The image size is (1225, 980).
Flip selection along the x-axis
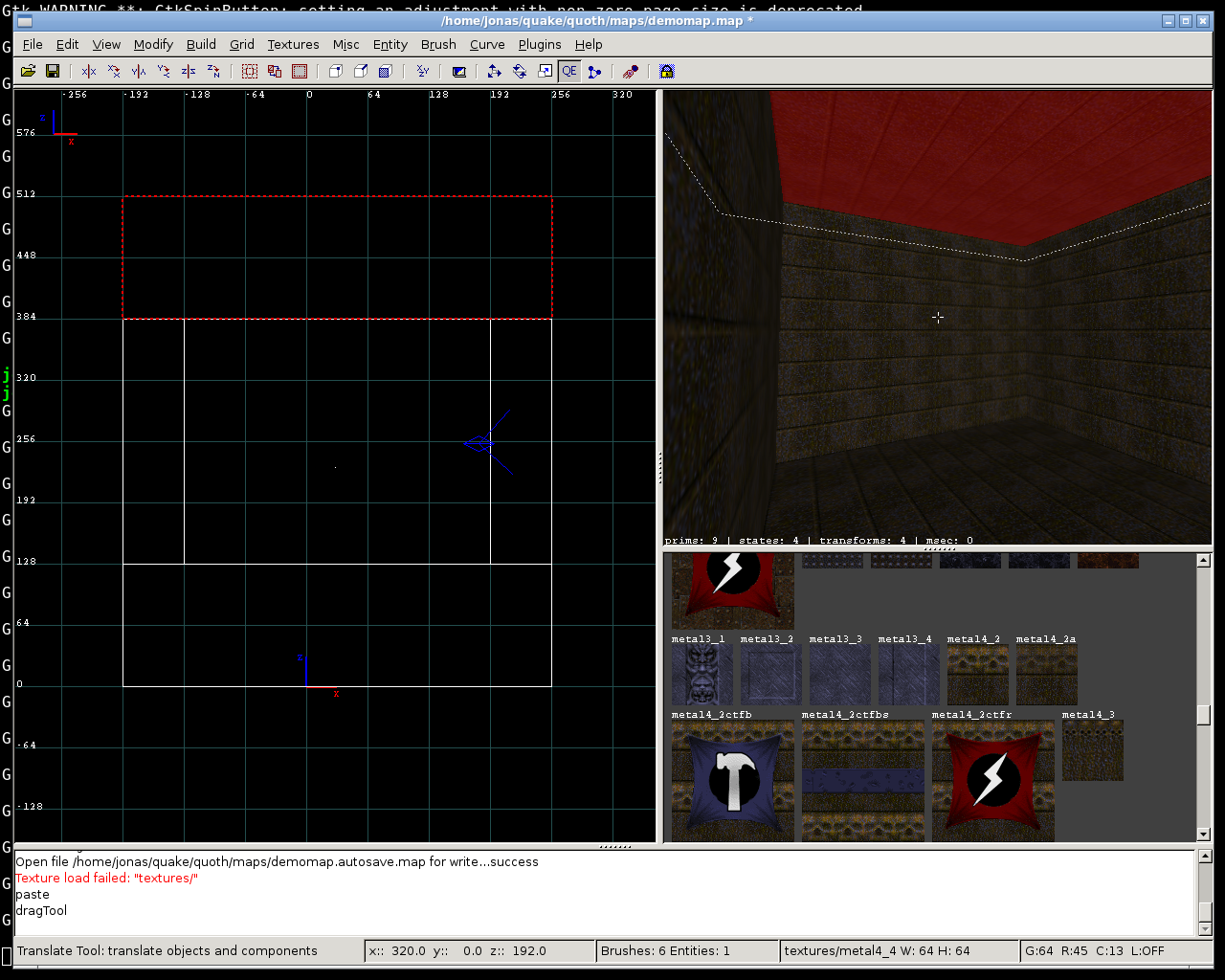(x=89, y=71)
